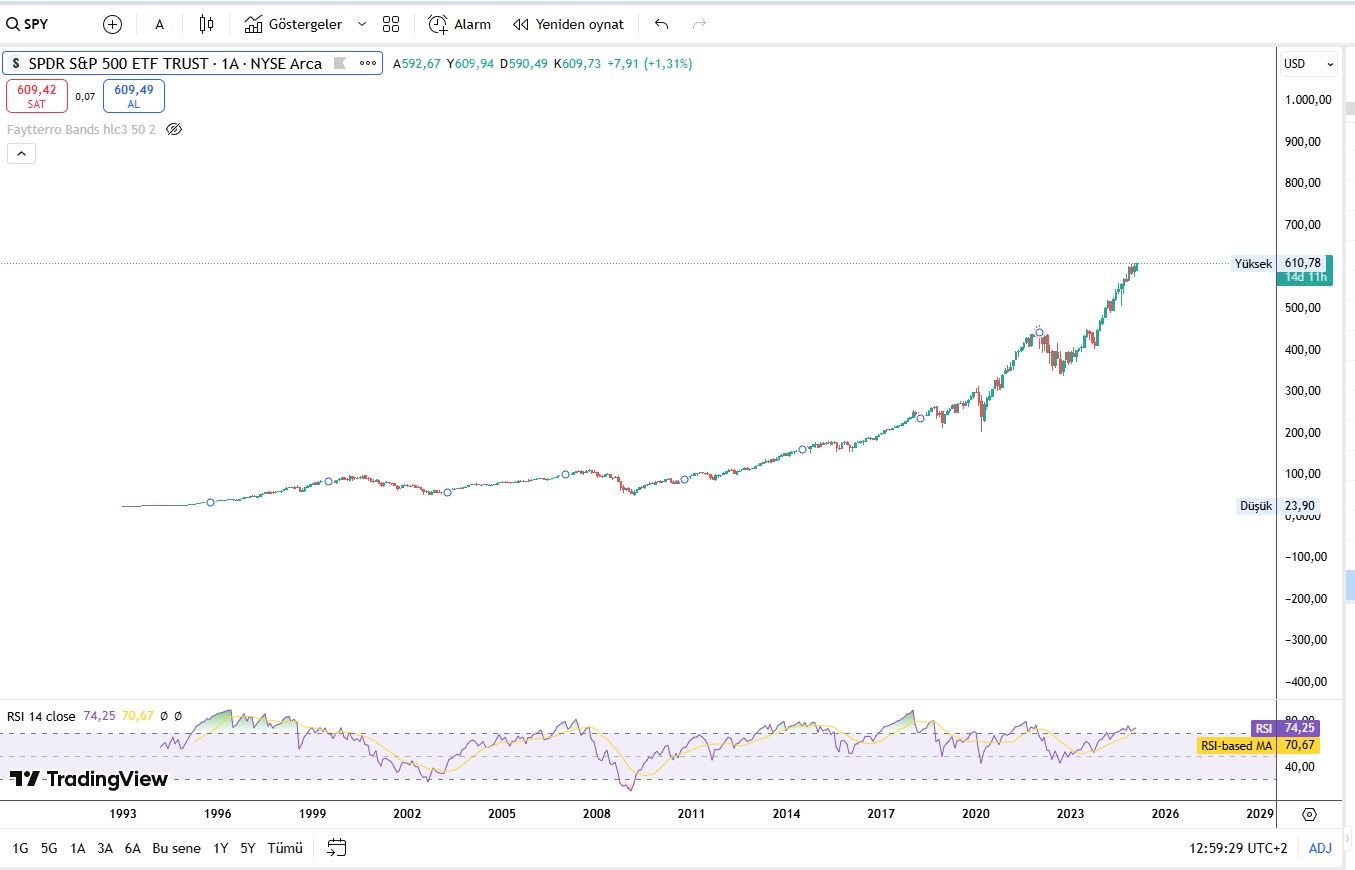Click the circle marker at the 2022 price peak
This screenshot has height=870, width=1355.
(x=1039, y=332)
